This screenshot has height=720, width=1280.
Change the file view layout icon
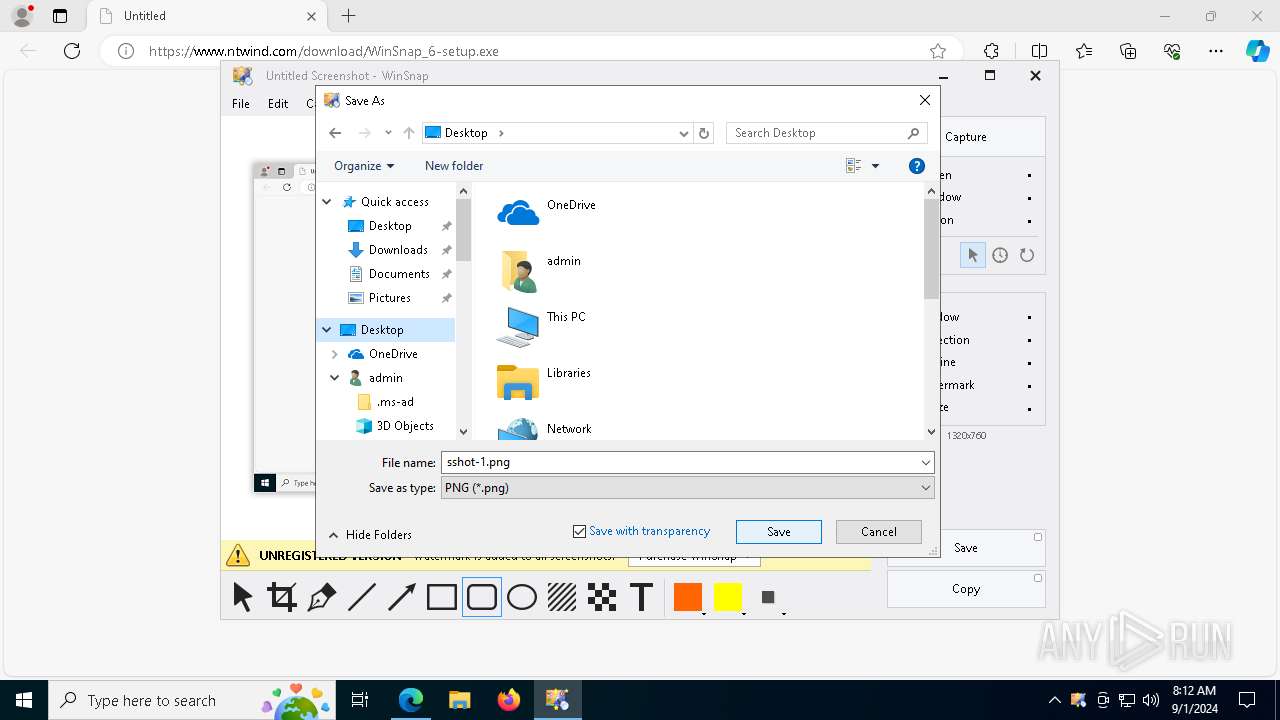[x=854, y=166]
